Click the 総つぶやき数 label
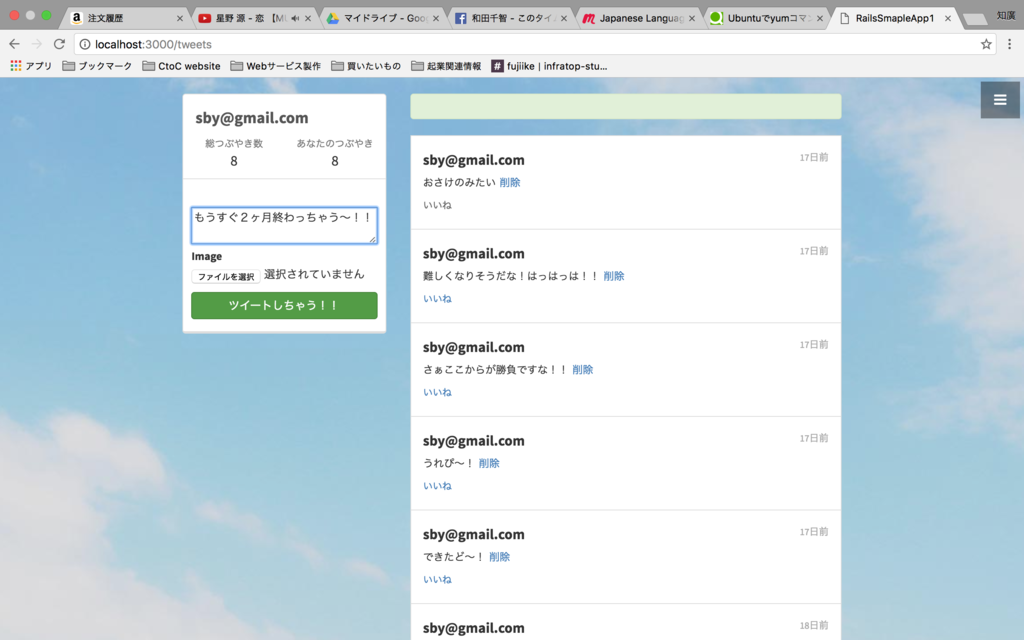Image resolution: width=1024 pixels, height=640 pixels. [x=234, y=144]
